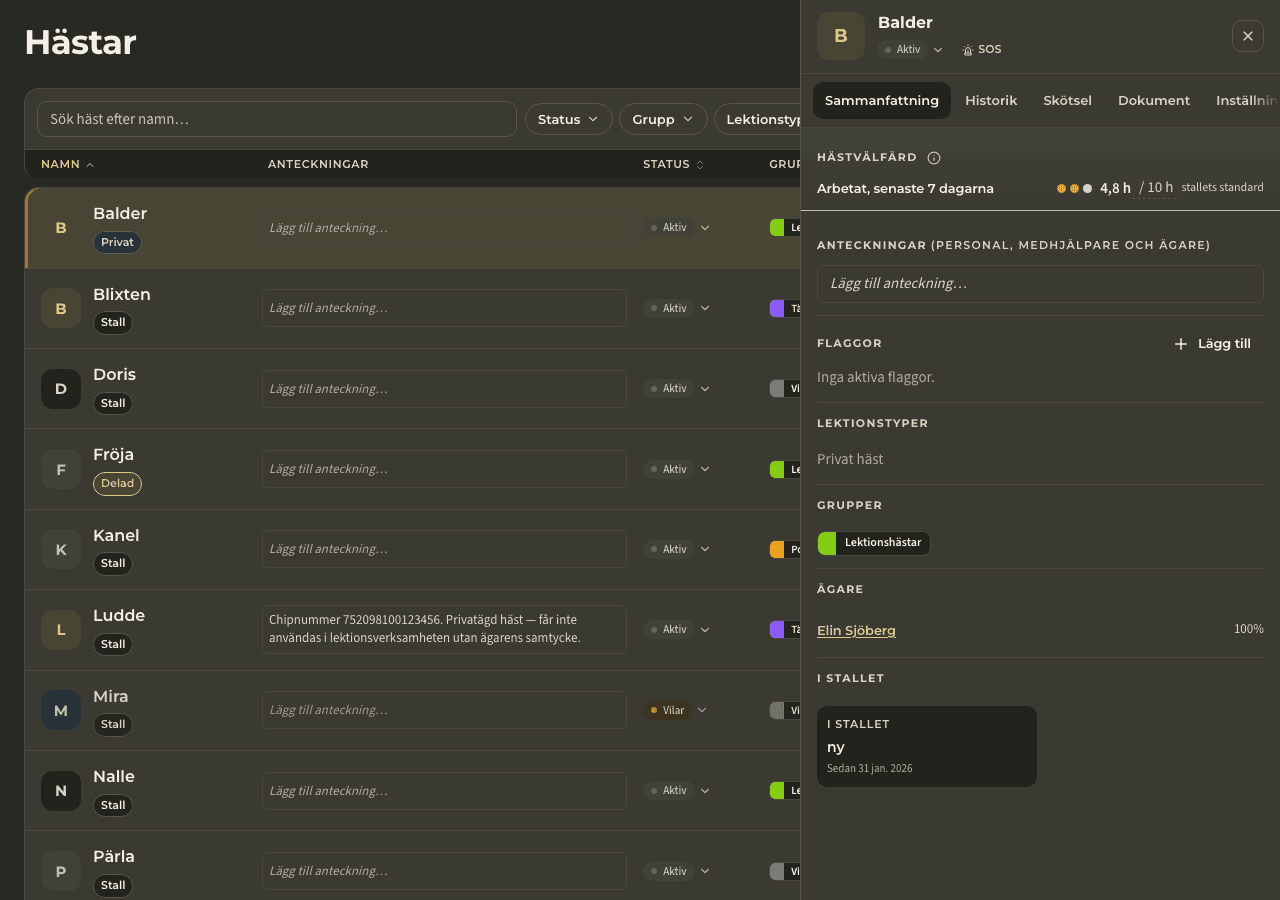Switch to the Historik tab
Viewport: 1280px width, 900px height.
pos(991,100)
